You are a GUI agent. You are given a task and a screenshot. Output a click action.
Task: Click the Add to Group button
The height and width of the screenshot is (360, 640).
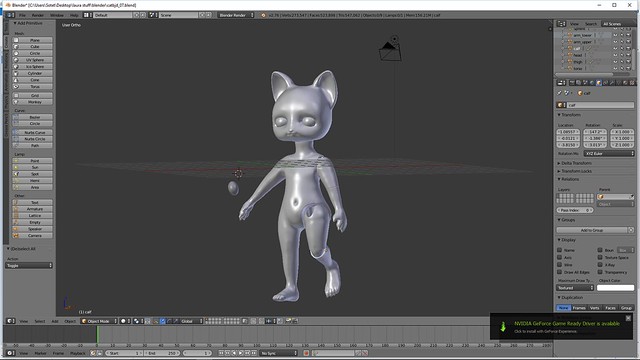(592, 230)
